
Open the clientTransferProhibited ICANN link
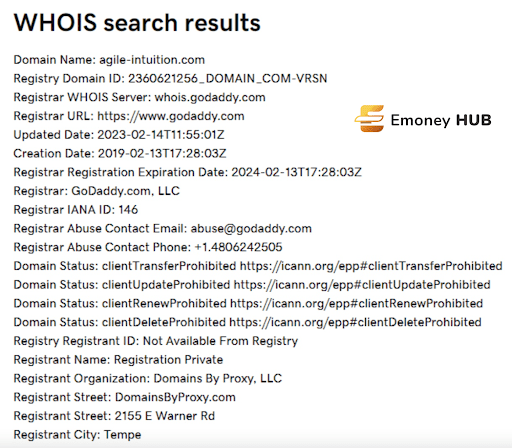371,266
